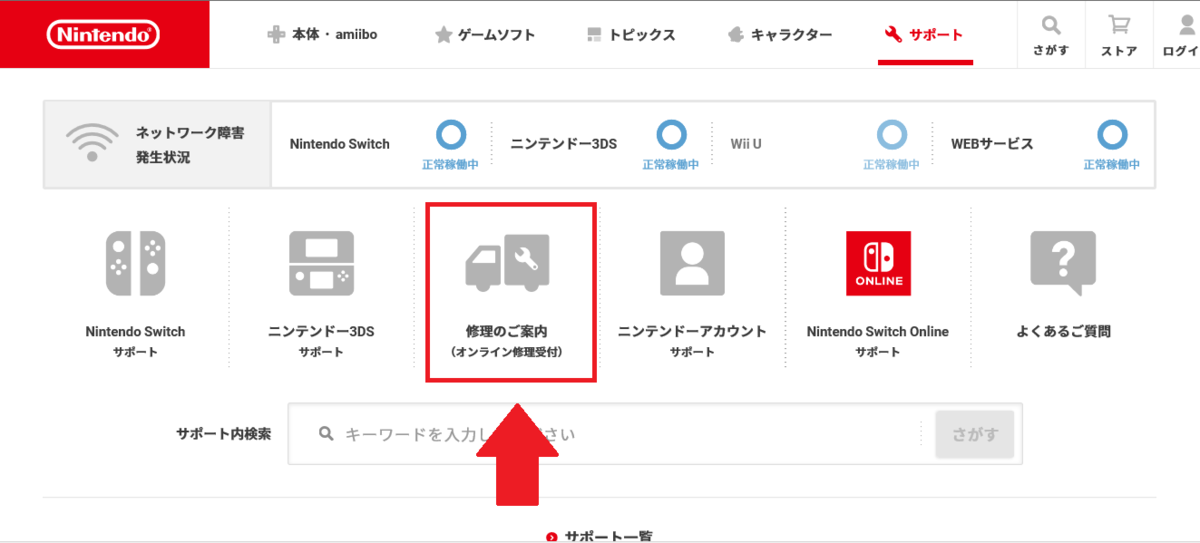Click the wifi icon in network status
The width and height of the screenshot is (1200, 543).
(91, 144)
